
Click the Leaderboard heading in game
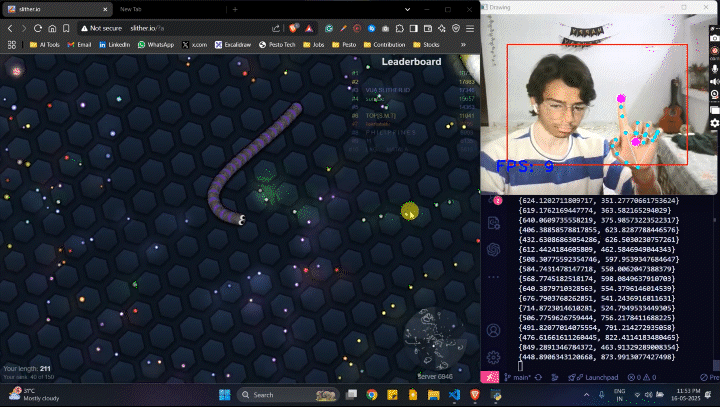tap(411, 62)
